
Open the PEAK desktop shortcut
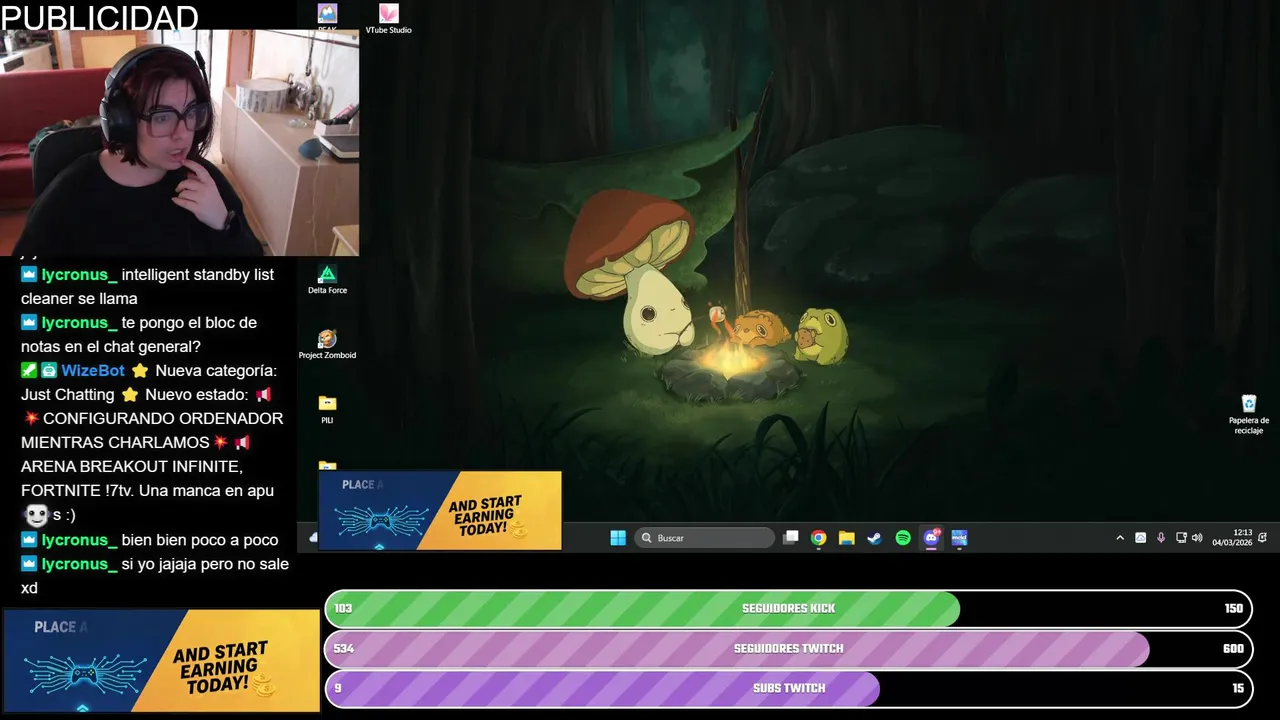pos(327,17)
